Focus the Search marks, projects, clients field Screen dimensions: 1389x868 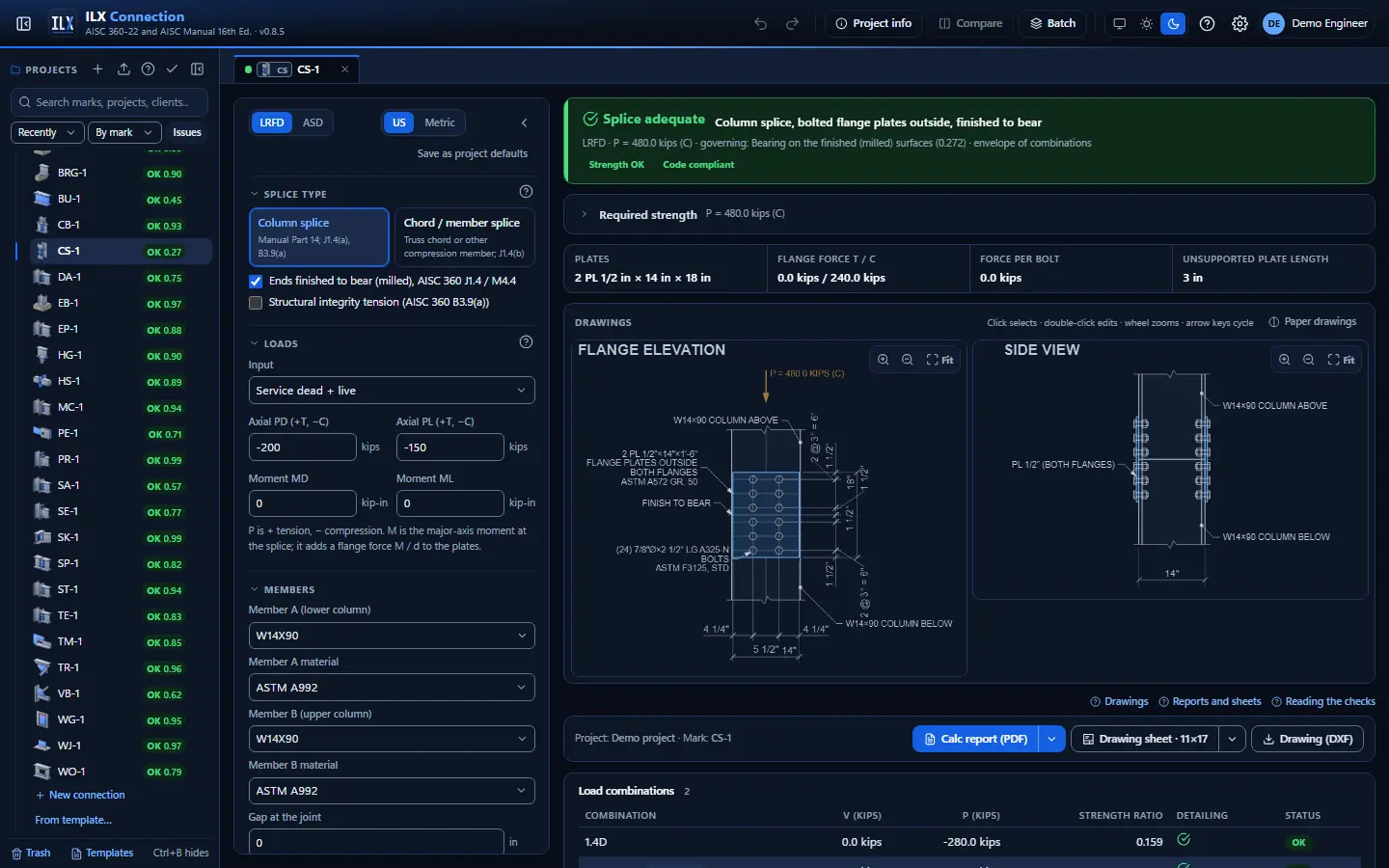point(109,102)
